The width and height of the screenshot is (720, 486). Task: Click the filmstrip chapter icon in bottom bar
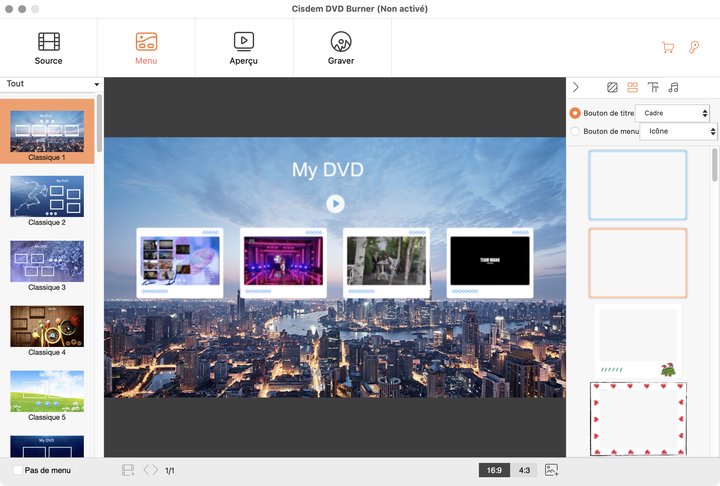coord(128,470)
